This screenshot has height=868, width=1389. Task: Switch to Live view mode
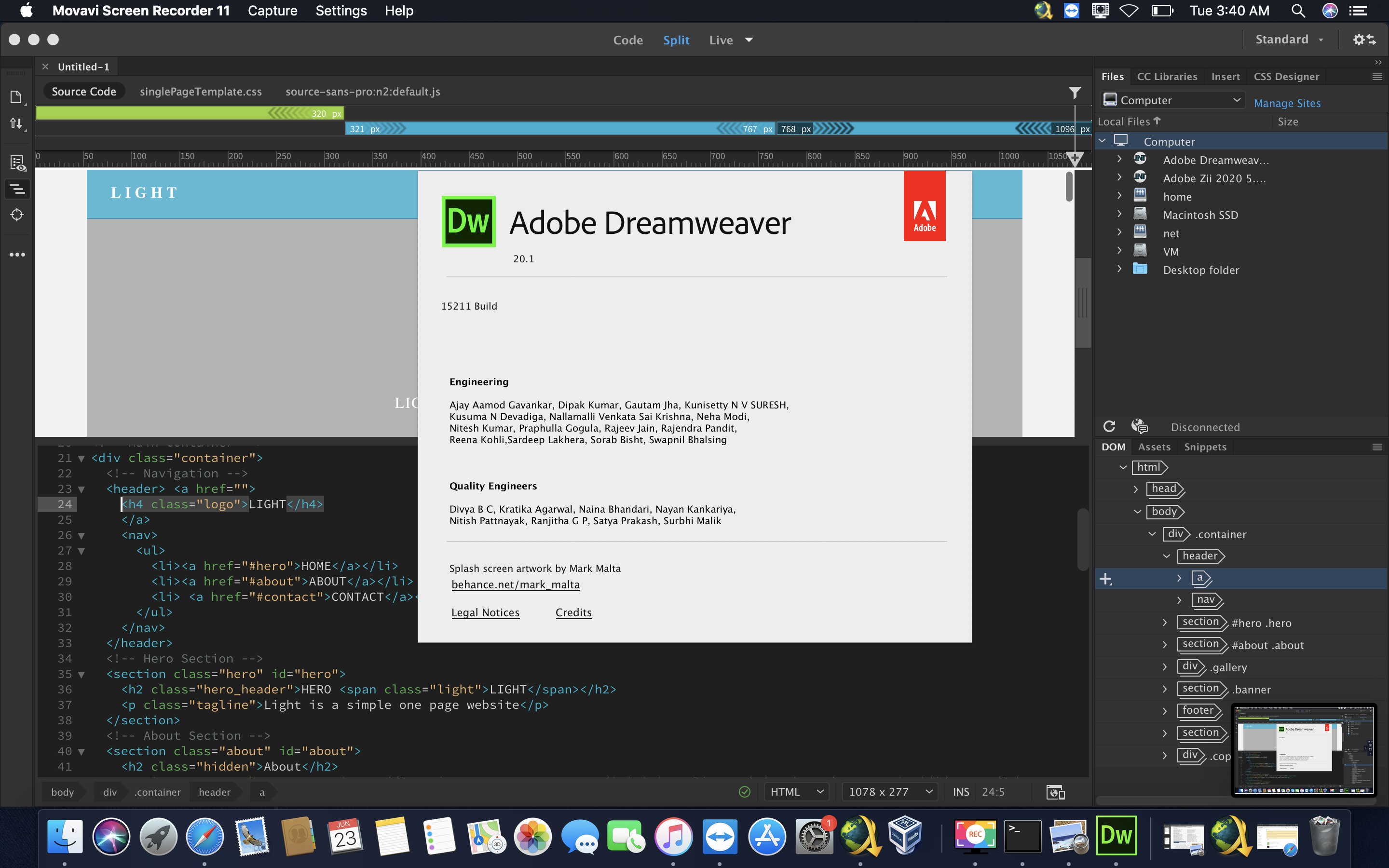pyautogui.click(x=721, y=40)
